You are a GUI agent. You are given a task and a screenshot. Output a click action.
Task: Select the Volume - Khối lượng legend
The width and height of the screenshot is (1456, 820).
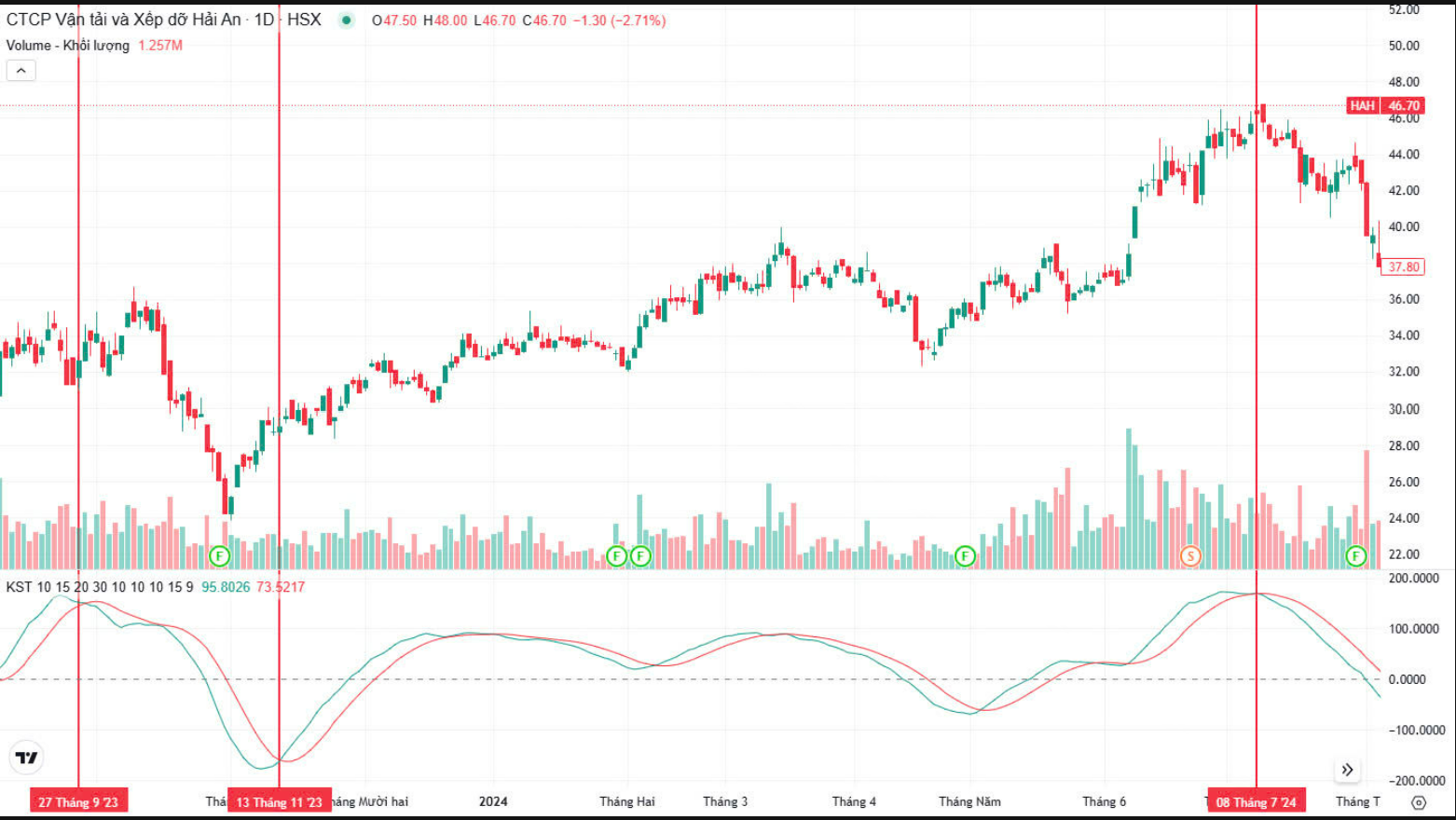(x=68, y=46)
